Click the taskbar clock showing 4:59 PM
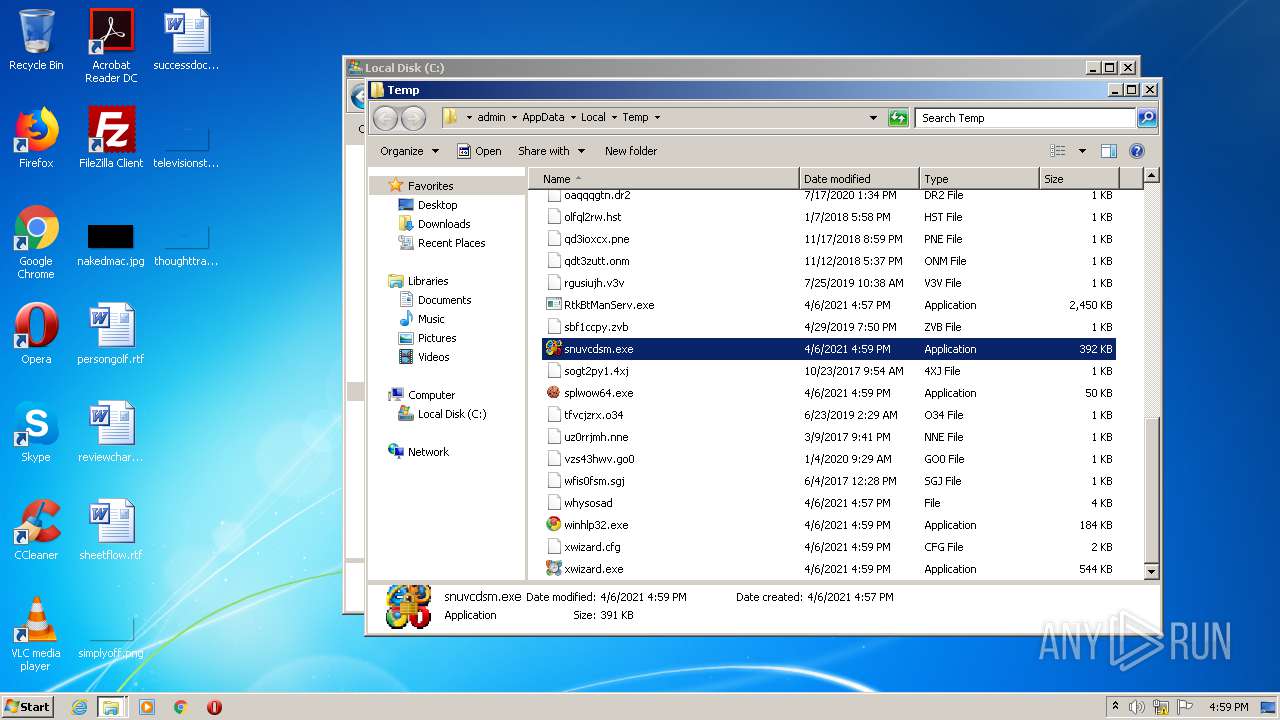 pyautogui.click(x=1228, y=707)
